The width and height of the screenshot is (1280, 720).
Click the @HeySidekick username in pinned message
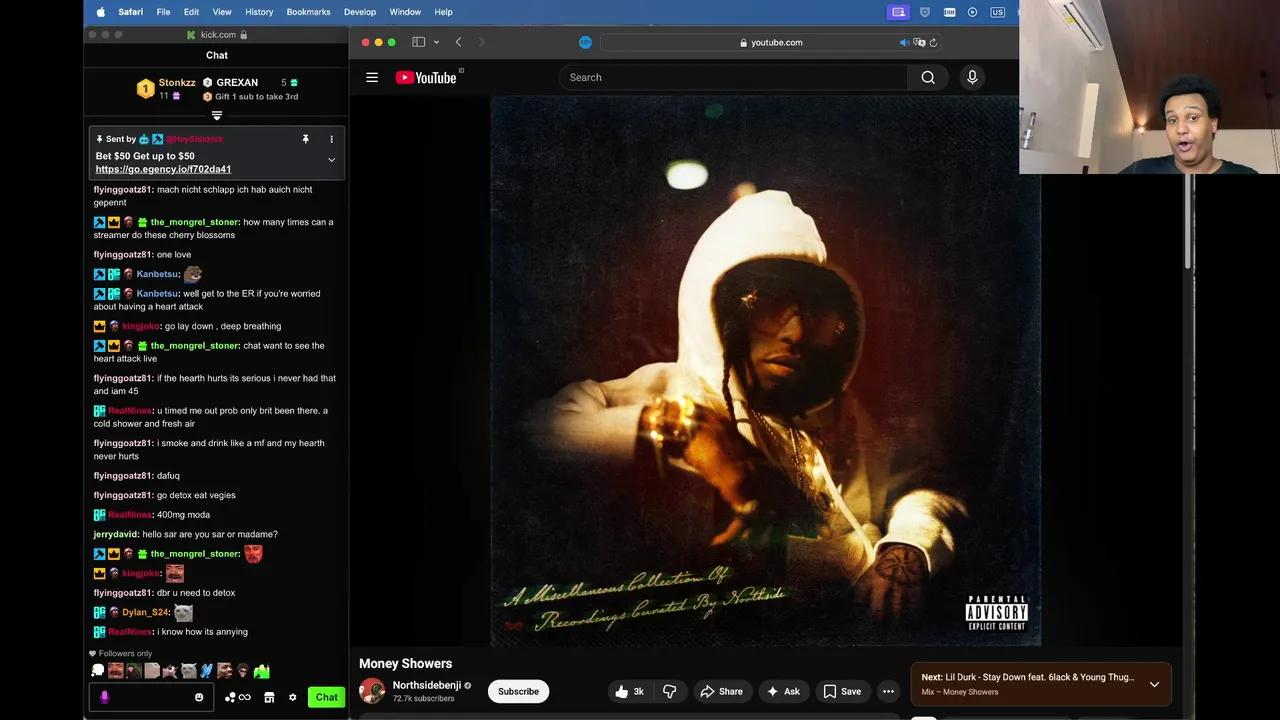point(194,139)
